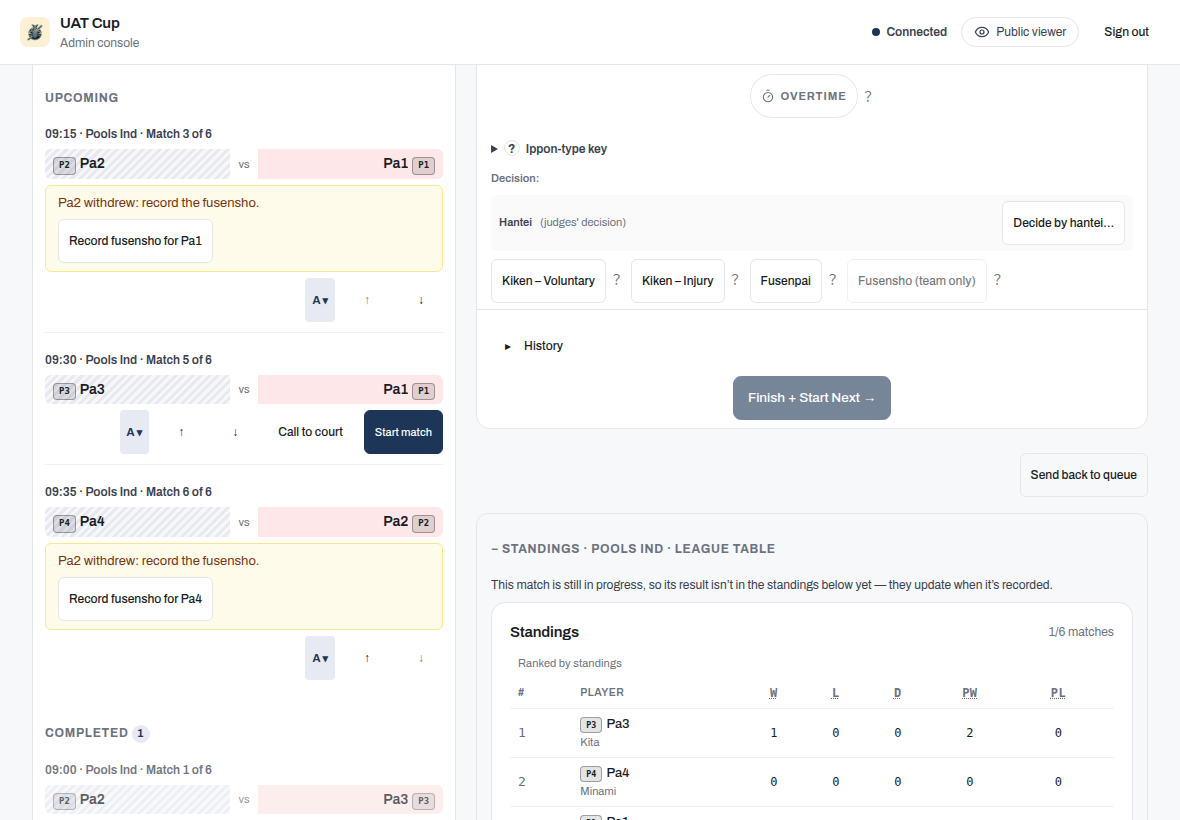
Task: Record fusensho for Pa1
Action: pos(135,241)
